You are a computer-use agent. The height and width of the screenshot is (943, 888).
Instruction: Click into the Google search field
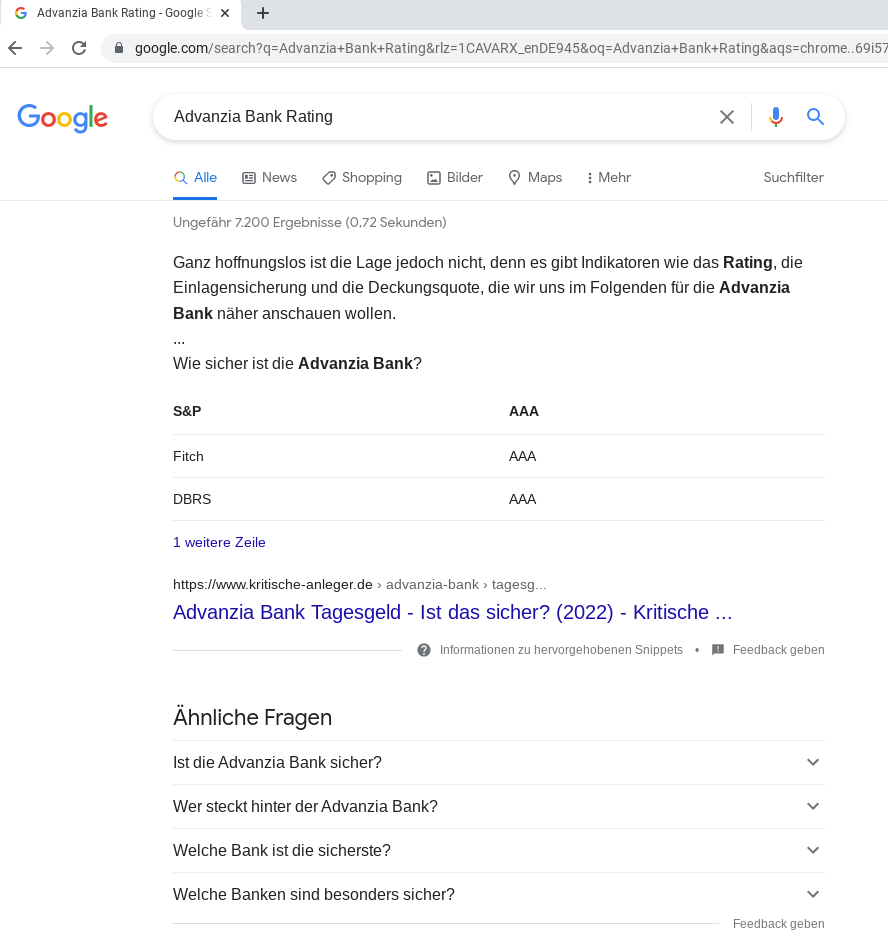[430, 117]
